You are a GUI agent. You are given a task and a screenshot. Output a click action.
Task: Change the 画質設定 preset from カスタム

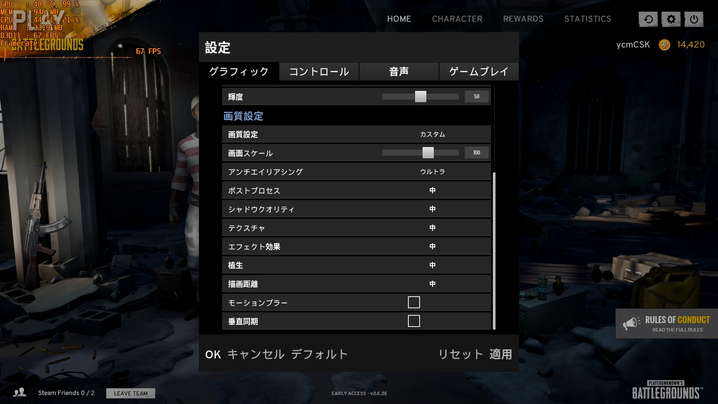pyautogui.click(x=432, y=134)
